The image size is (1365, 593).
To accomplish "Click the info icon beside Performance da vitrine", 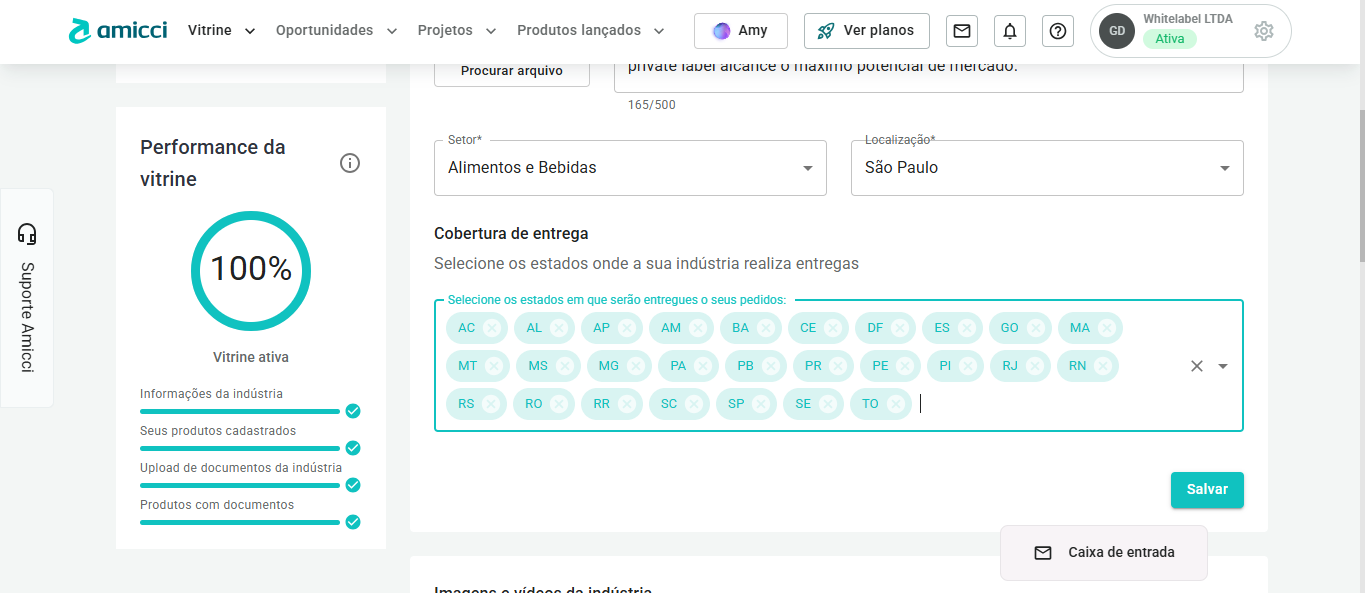I will (x=350, y=163).
